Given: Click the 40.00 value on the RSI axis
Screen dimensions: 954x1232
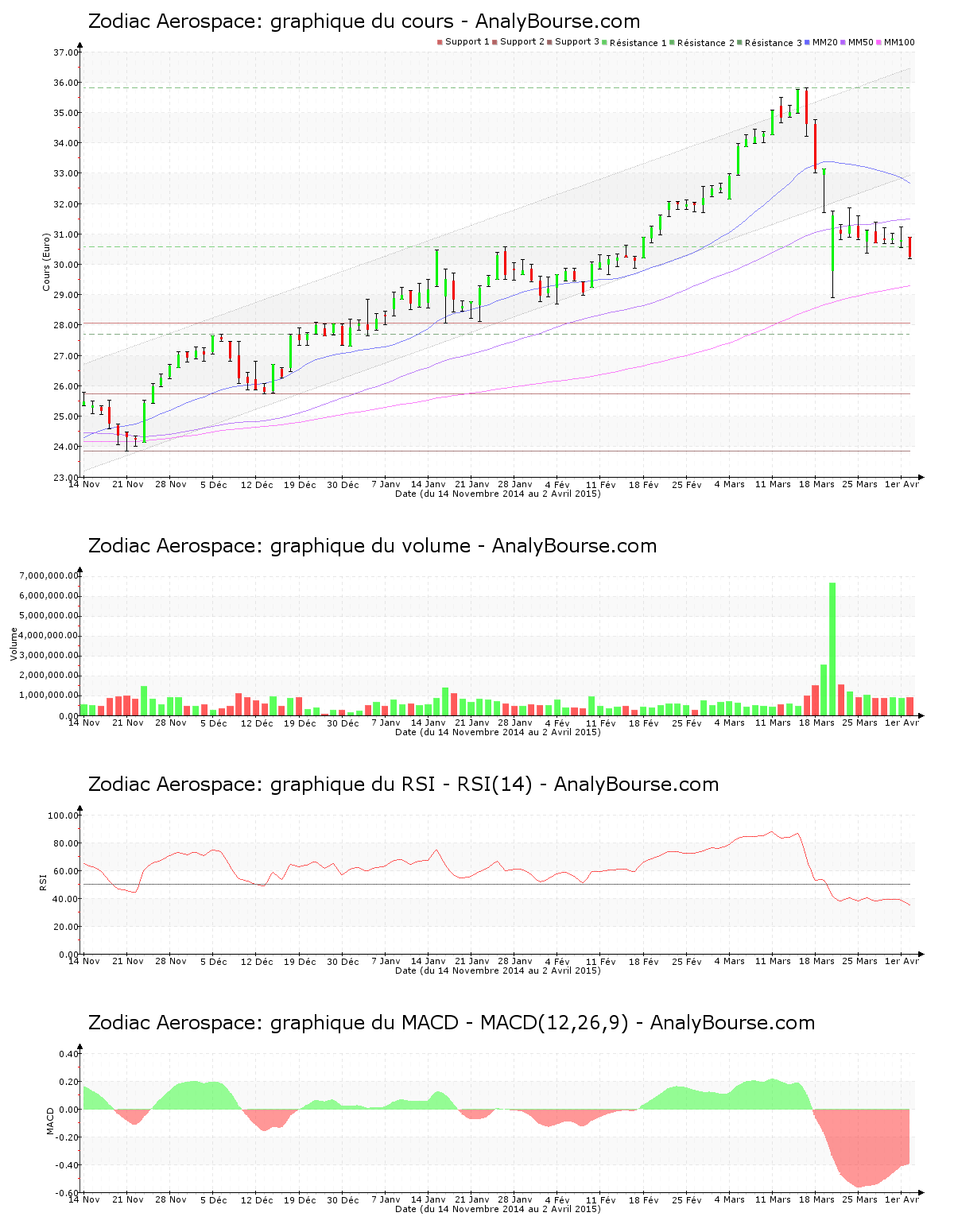Looking at the screenshot, I should click(65, 899).
